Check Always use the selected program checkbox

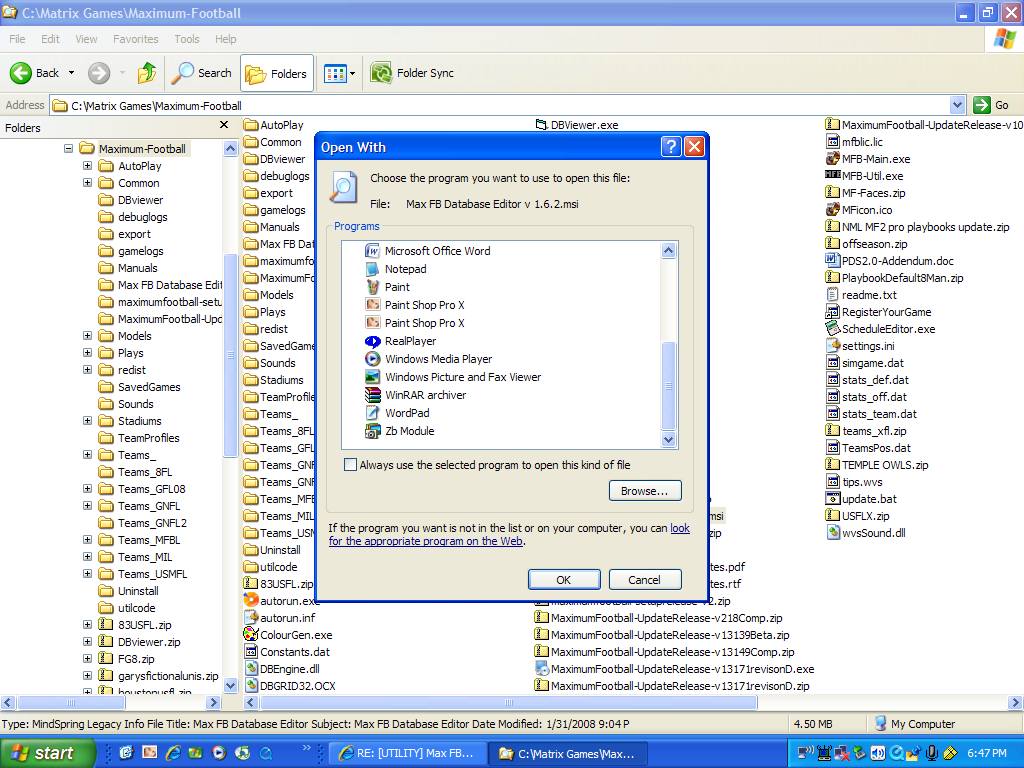tap(351, 464)
